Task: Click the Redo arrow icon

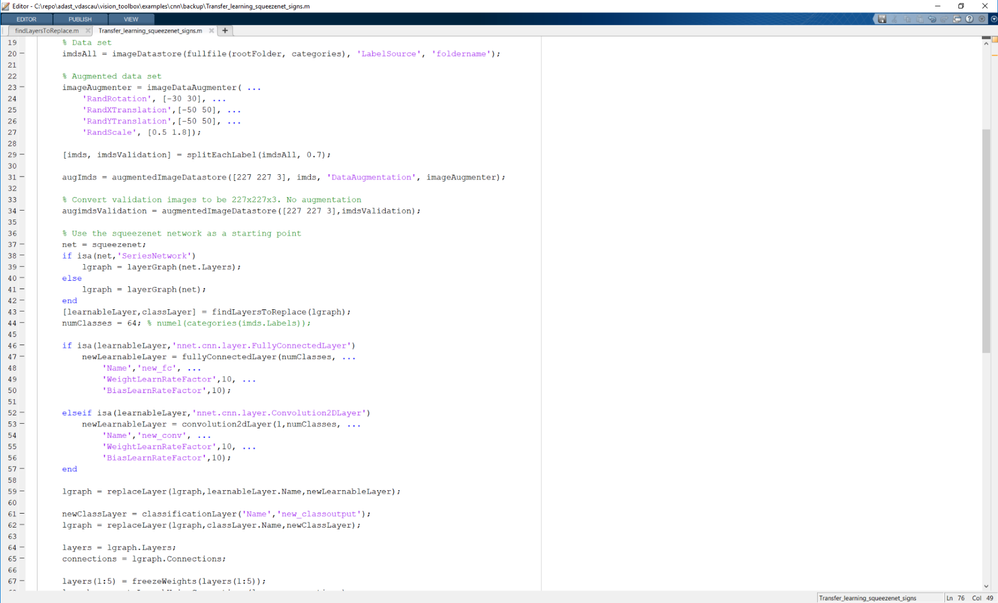Action: point(944,19)
